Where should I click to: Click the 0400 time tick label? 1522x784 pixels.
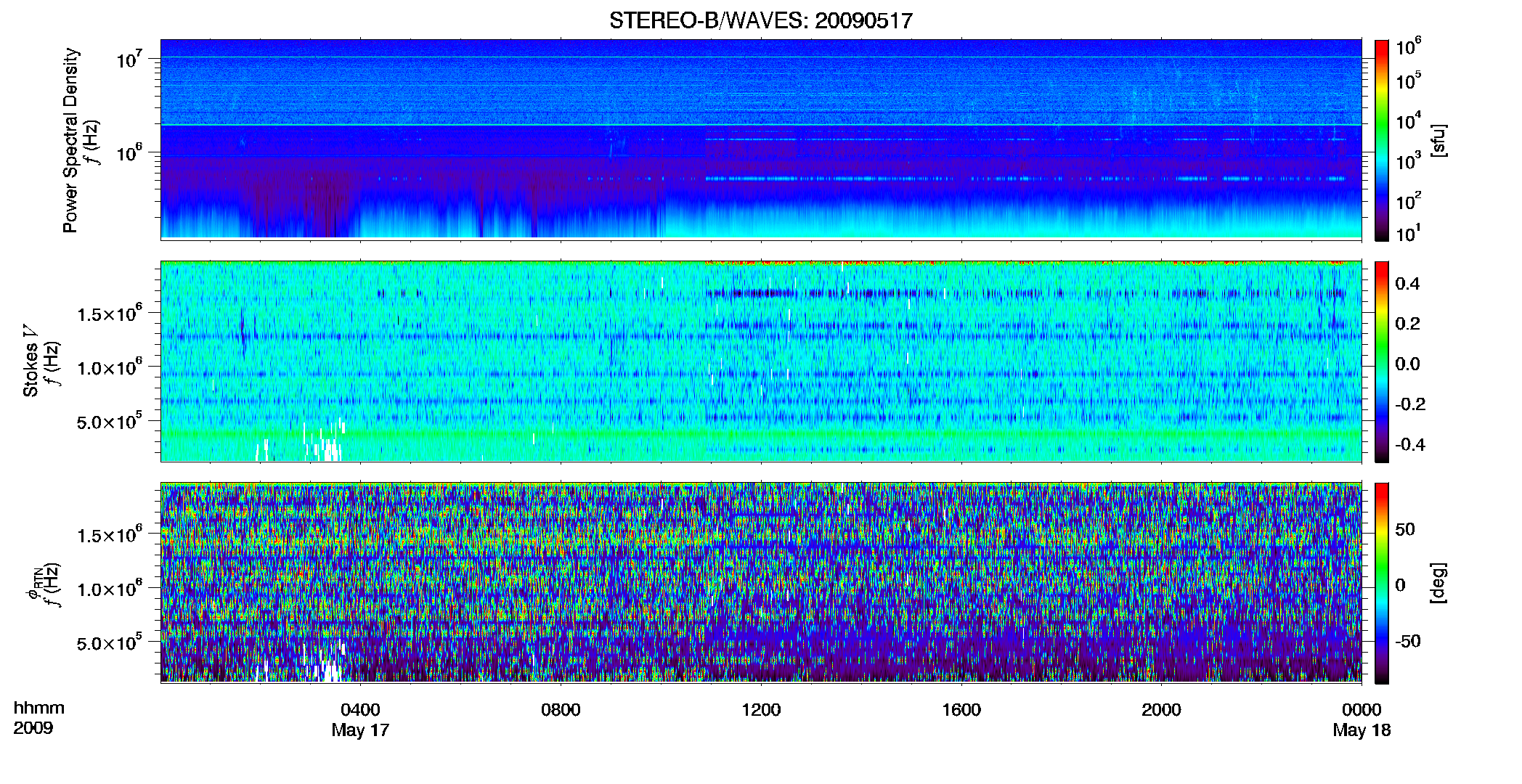click(360, 710)
